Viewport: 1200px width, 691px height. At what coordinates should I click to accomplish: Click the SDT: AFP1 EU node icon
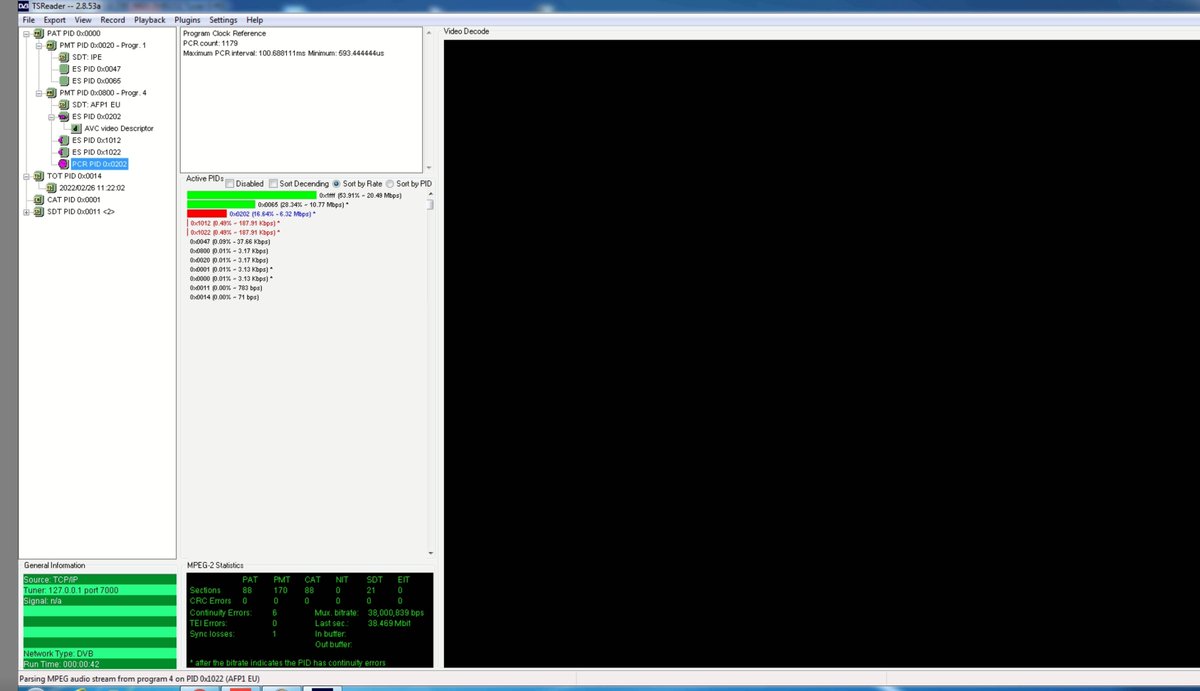(64, 104)
